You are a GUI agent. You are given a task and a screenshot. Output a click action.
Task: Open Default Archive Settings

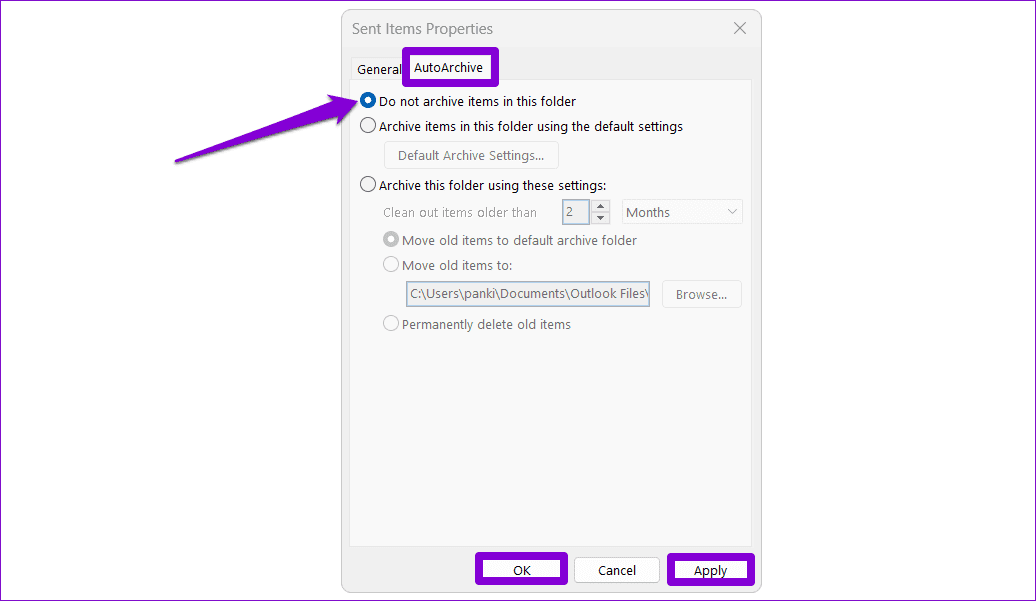point(470,155)
